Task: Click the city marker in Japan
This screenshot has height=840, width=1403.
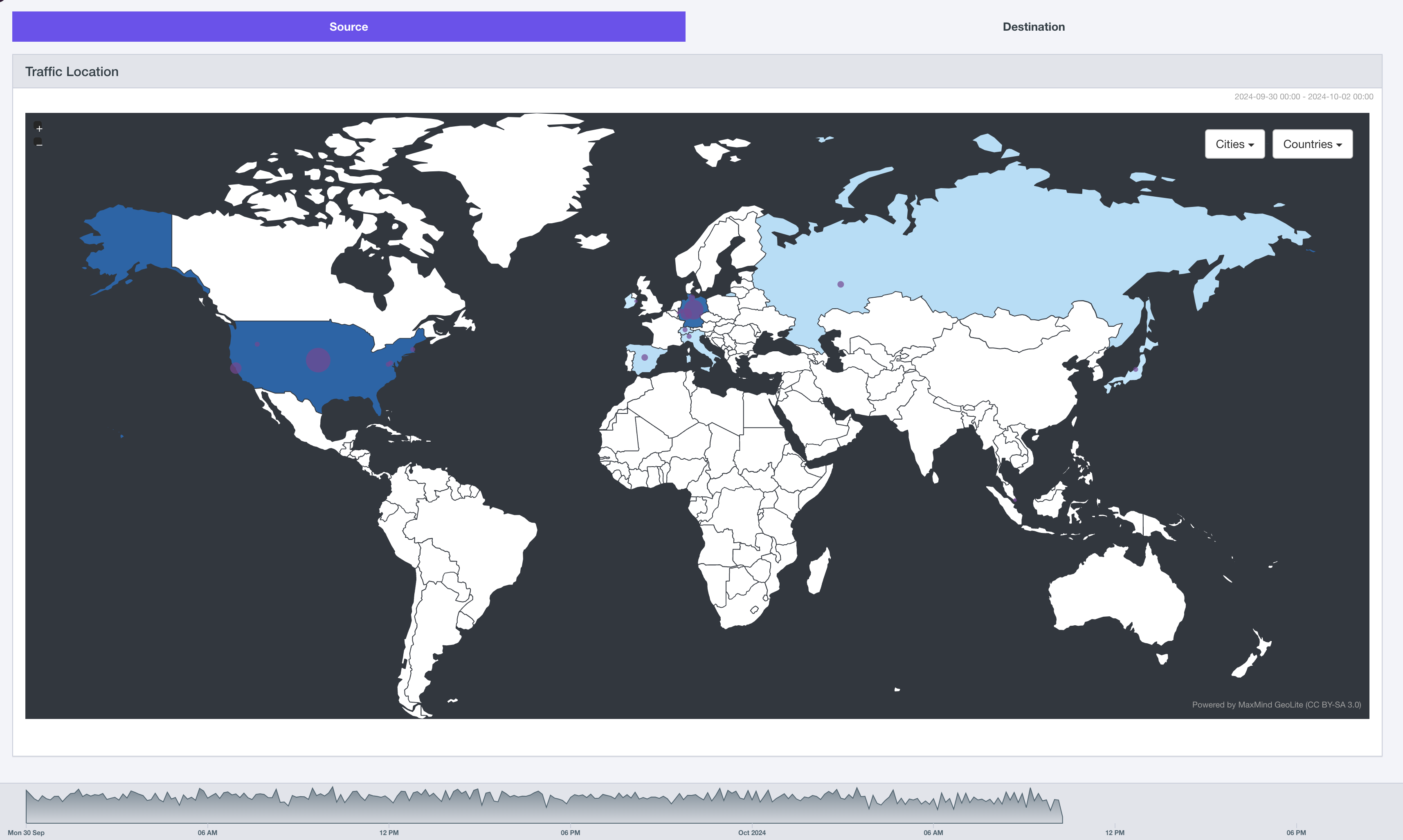Action: tap(1135, 370)
